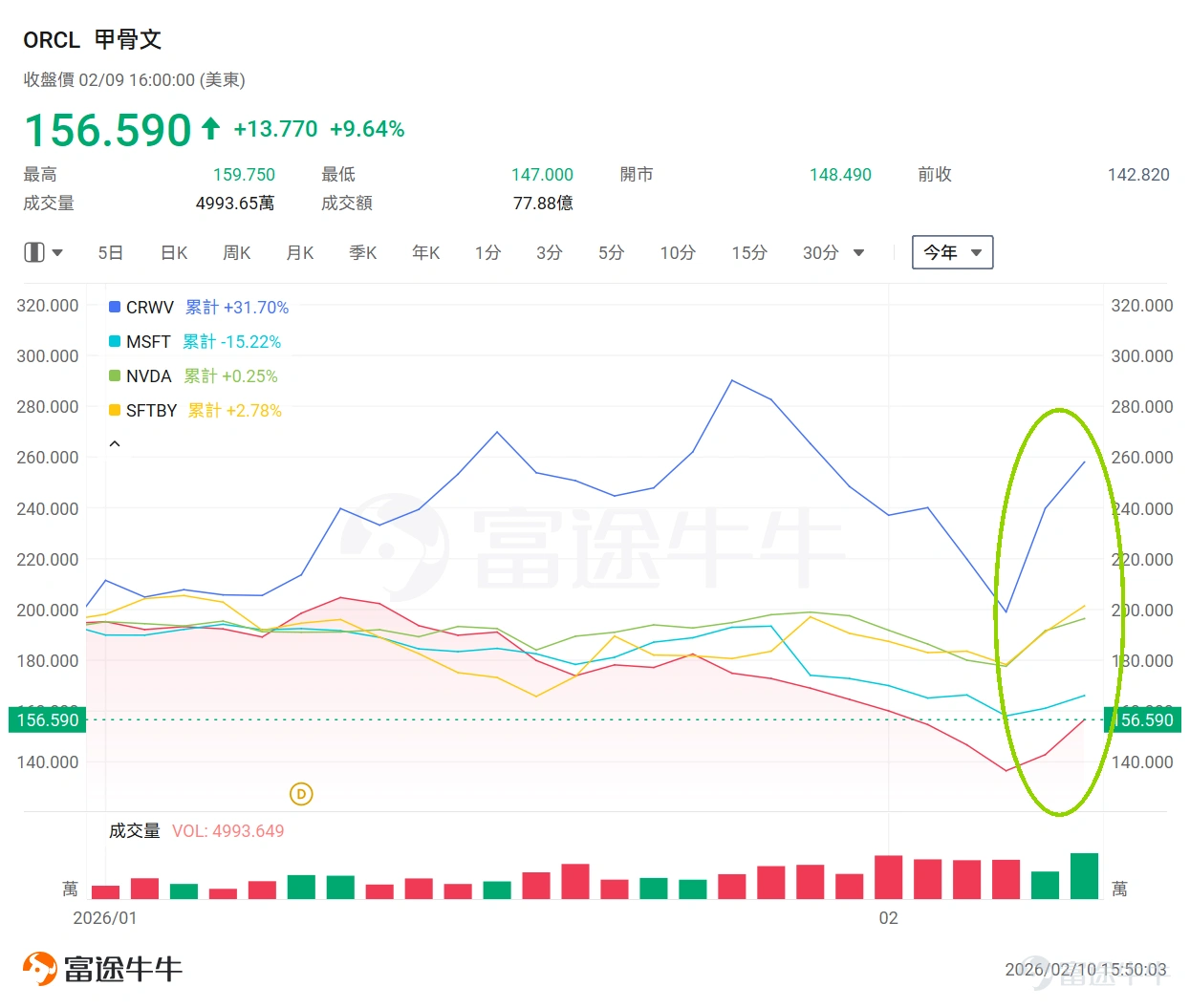Screen dimensions: 1190x1008
Task: Click the 02 month axis label
Action: pyautogui.click(x=889, y=918)
